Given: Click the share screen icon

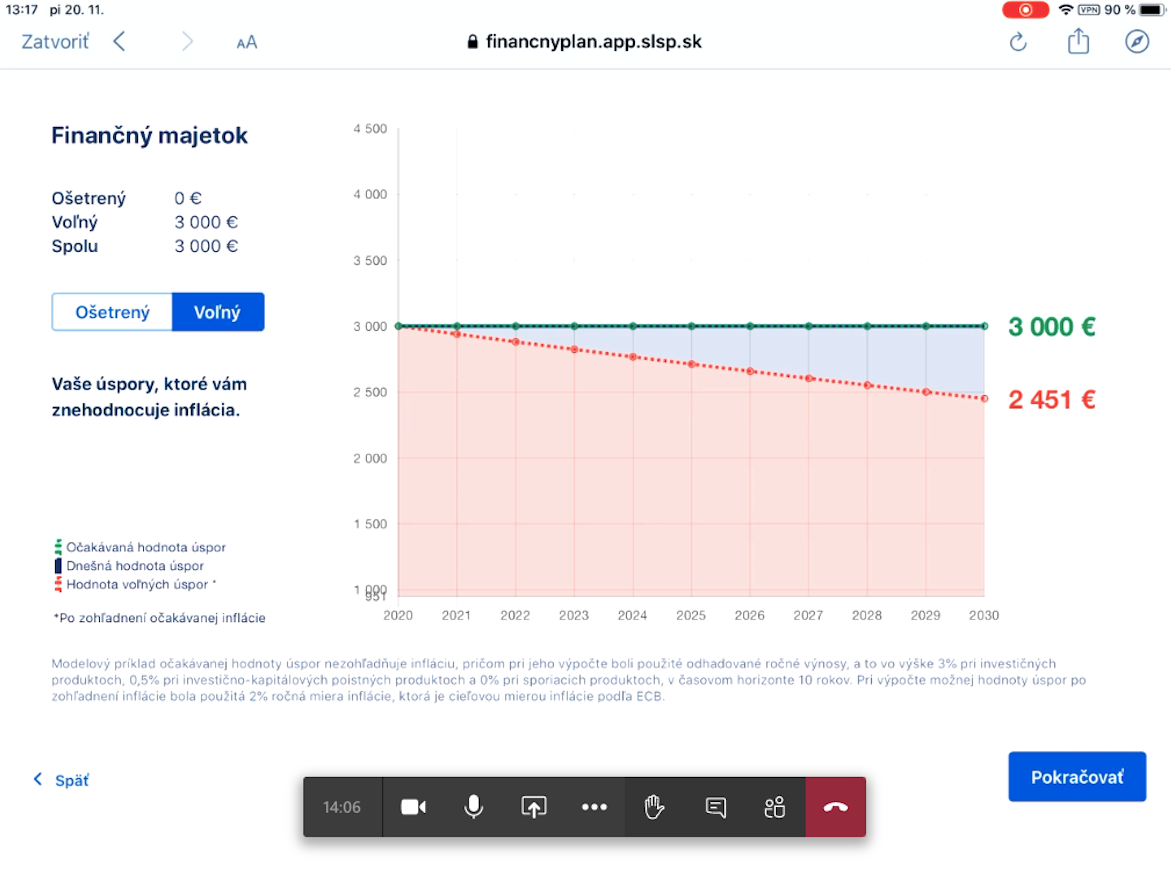Looking at the screenshot, I should [534, 807].
